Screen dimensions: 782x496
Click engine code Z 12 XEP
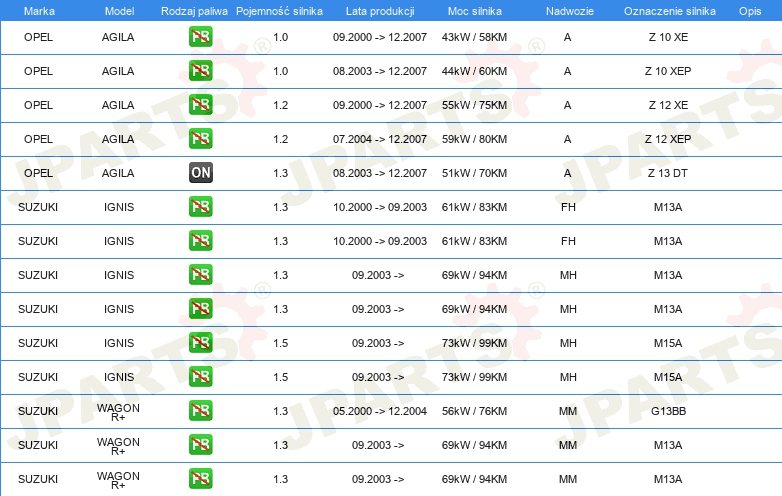(x=668, y=139)
